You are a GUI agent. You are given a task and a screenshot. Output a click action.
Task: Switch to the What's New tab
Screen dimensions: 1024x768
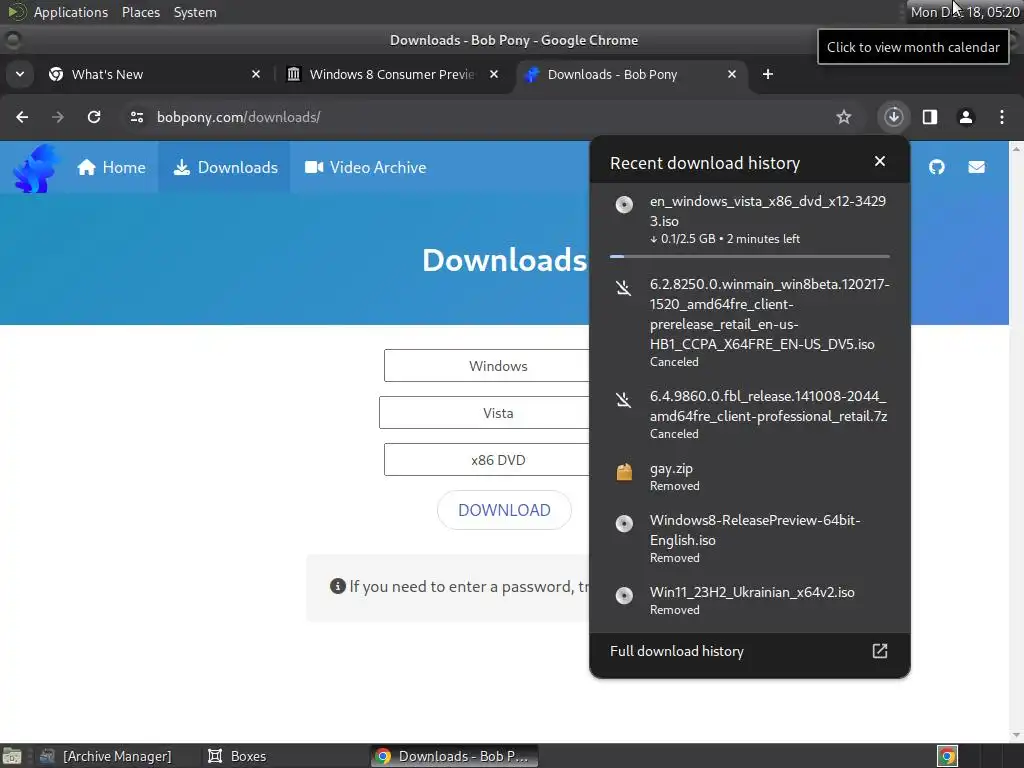154,74
